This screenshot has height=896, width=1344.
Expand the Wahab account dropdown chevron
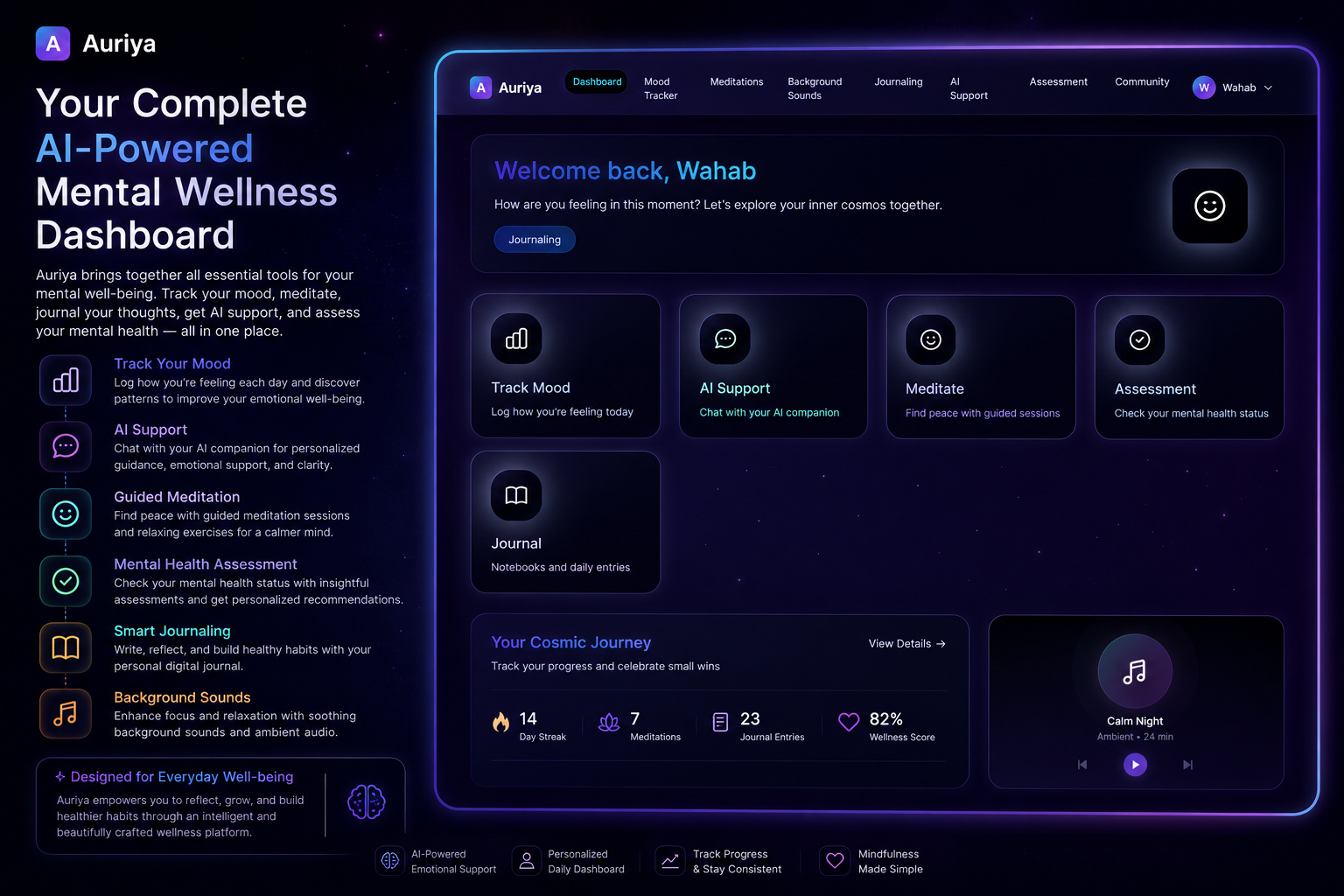tap(1268, 87)
